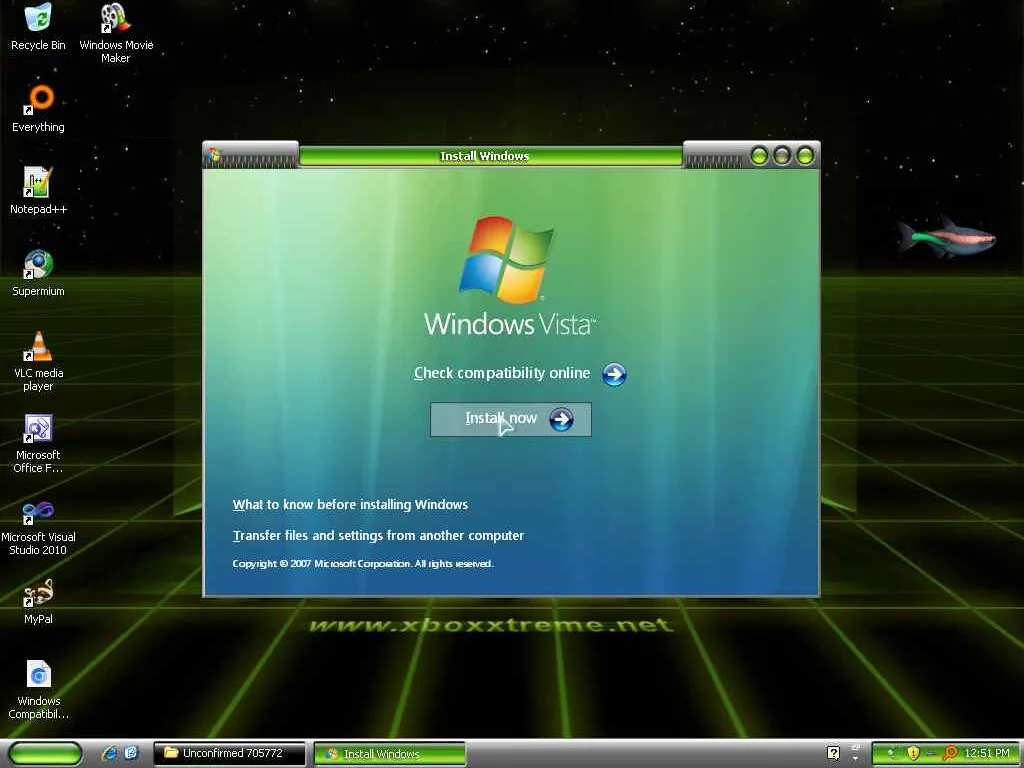Minimize the Install Windows dialog

point(759,155)
